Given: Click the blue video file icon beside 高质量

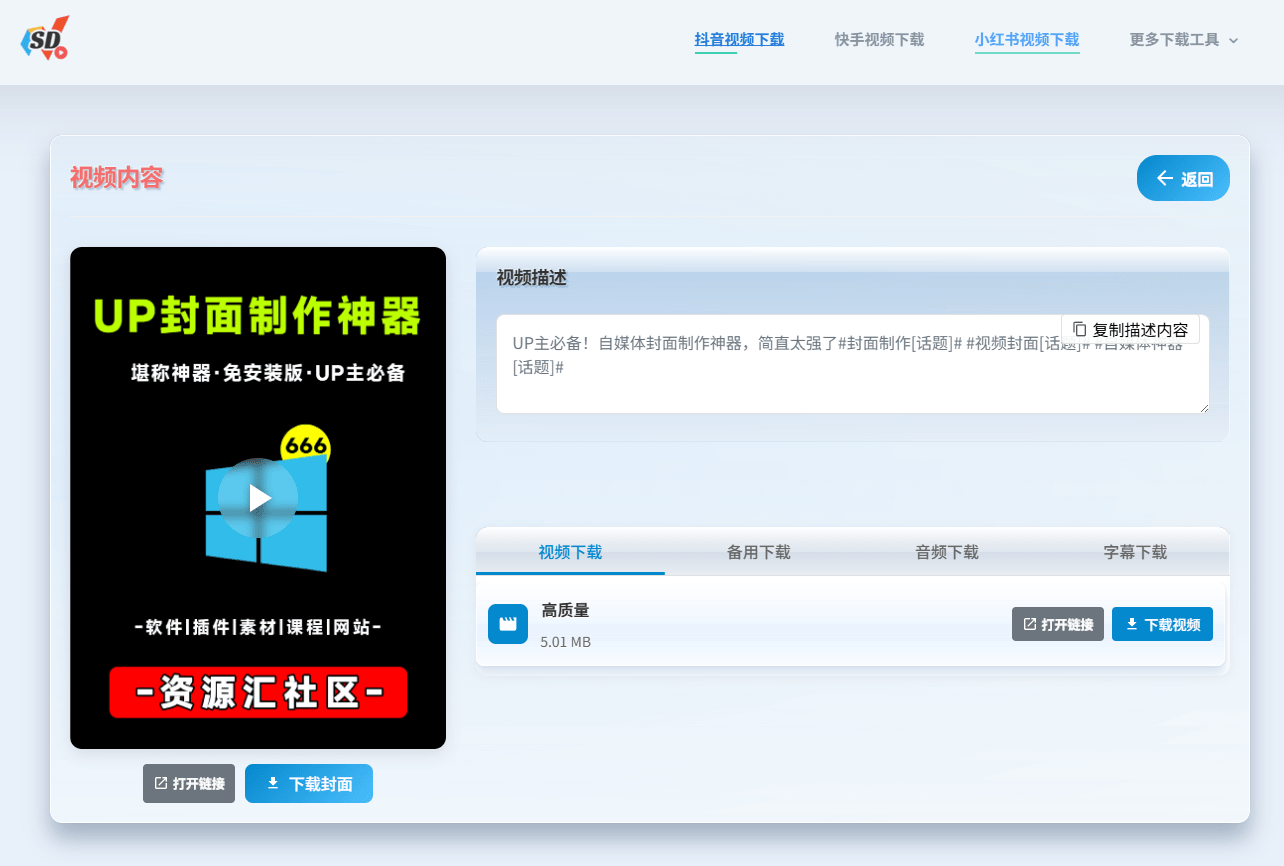Looking at the screenshot, I should [x=507, y=623].
